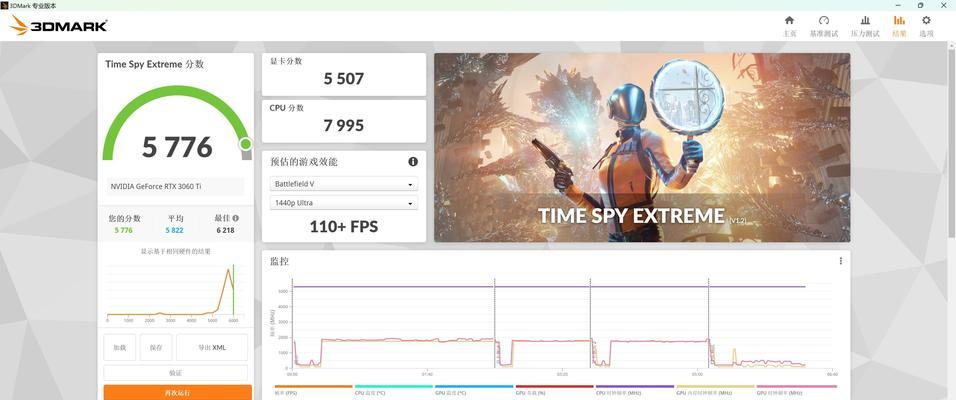Screen dimensions: 956x400
Task: Click the 110+ FPS estimate
Action: coord(344,227)
